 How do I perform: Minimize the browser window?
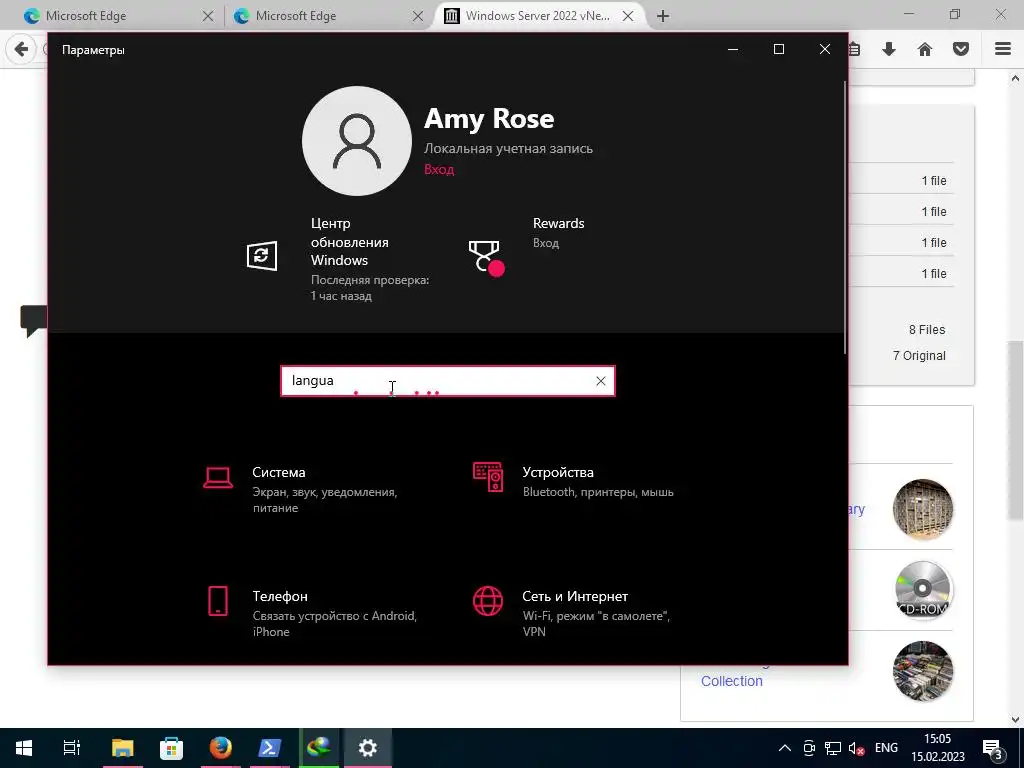pos(909,14)
